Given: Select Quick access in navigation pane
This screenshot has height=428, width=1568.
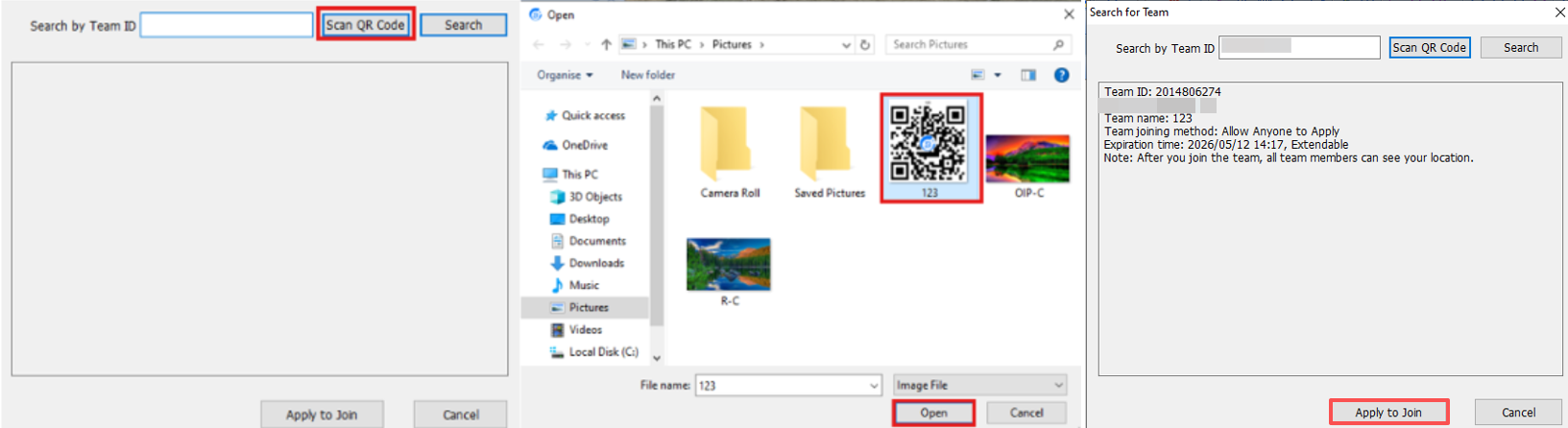Looking at the screenshot, I should pos(585,115).
